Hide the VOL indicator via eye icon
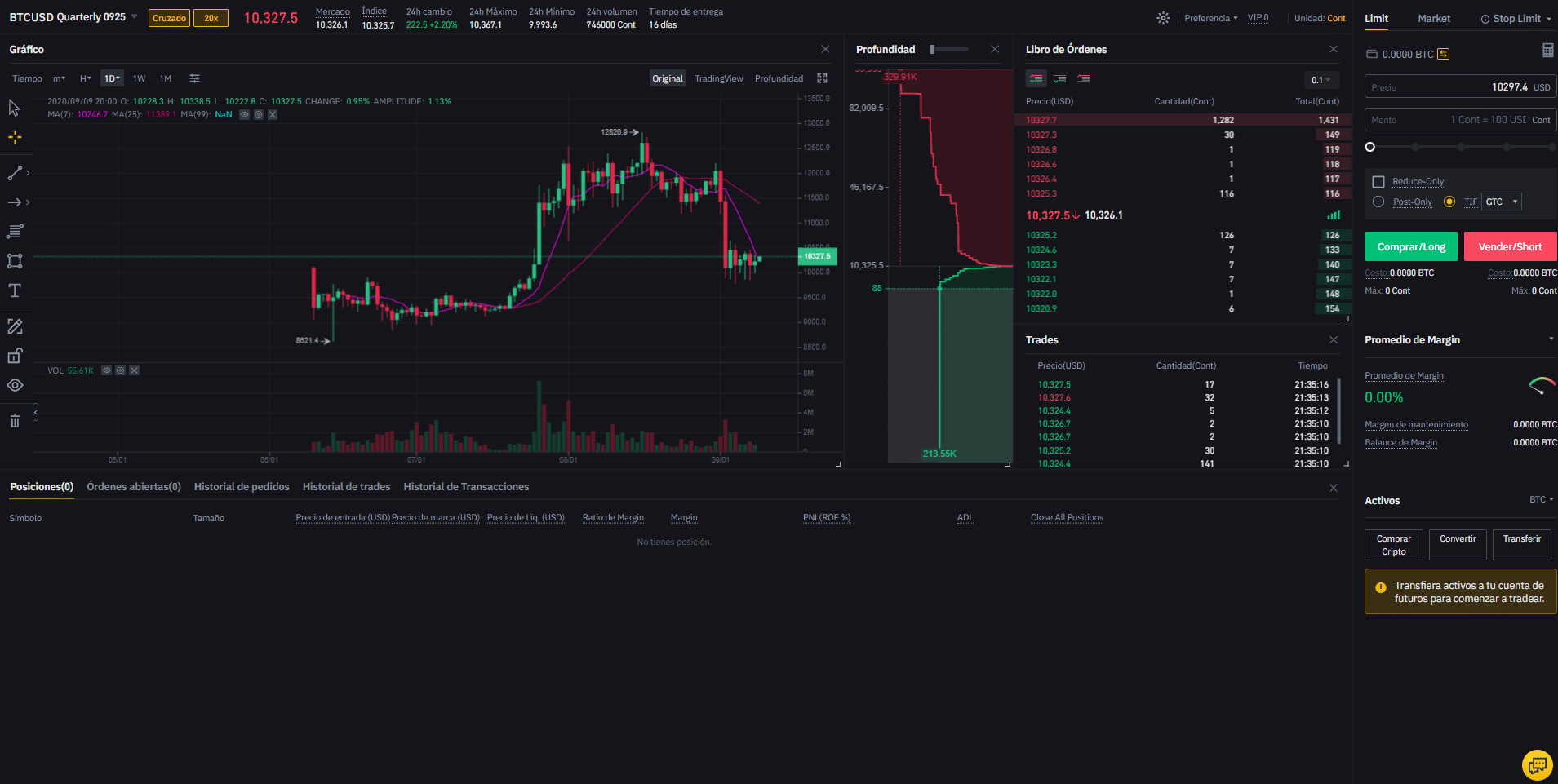The height and width of the screenshot is (784, 1558). [106, 370]
